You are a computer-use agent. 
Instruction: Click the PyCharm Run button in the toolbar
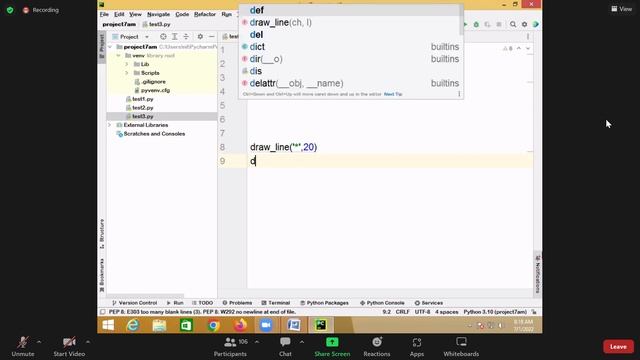coord(465,24)
